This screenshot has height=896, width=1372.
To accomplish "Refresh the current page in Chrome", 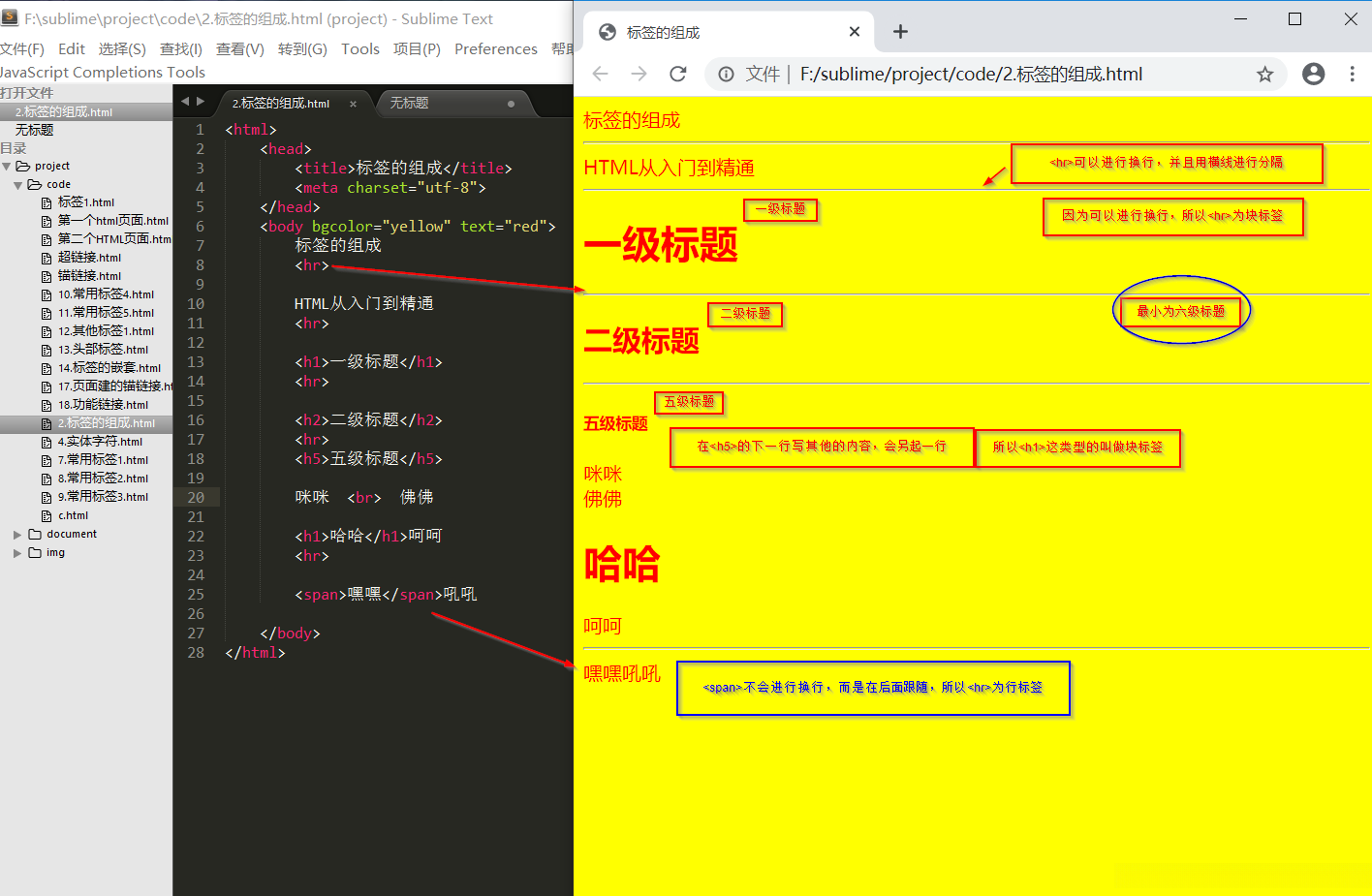I will [677, 73].
